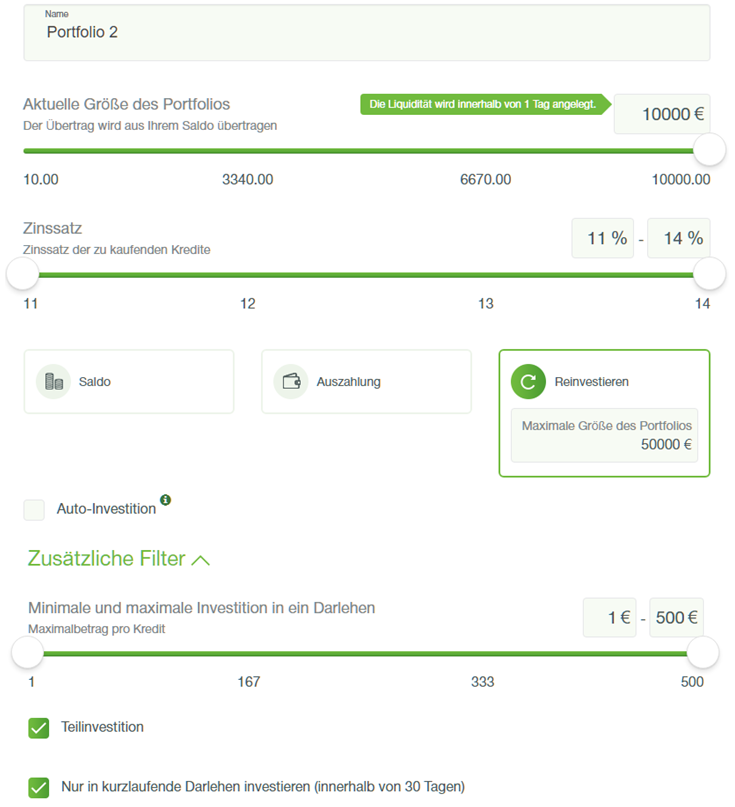Uncheck short-term loans only checkbox
Image resolution: width=735 pixels, height=807 pixels.
click(x=39, y=787)
